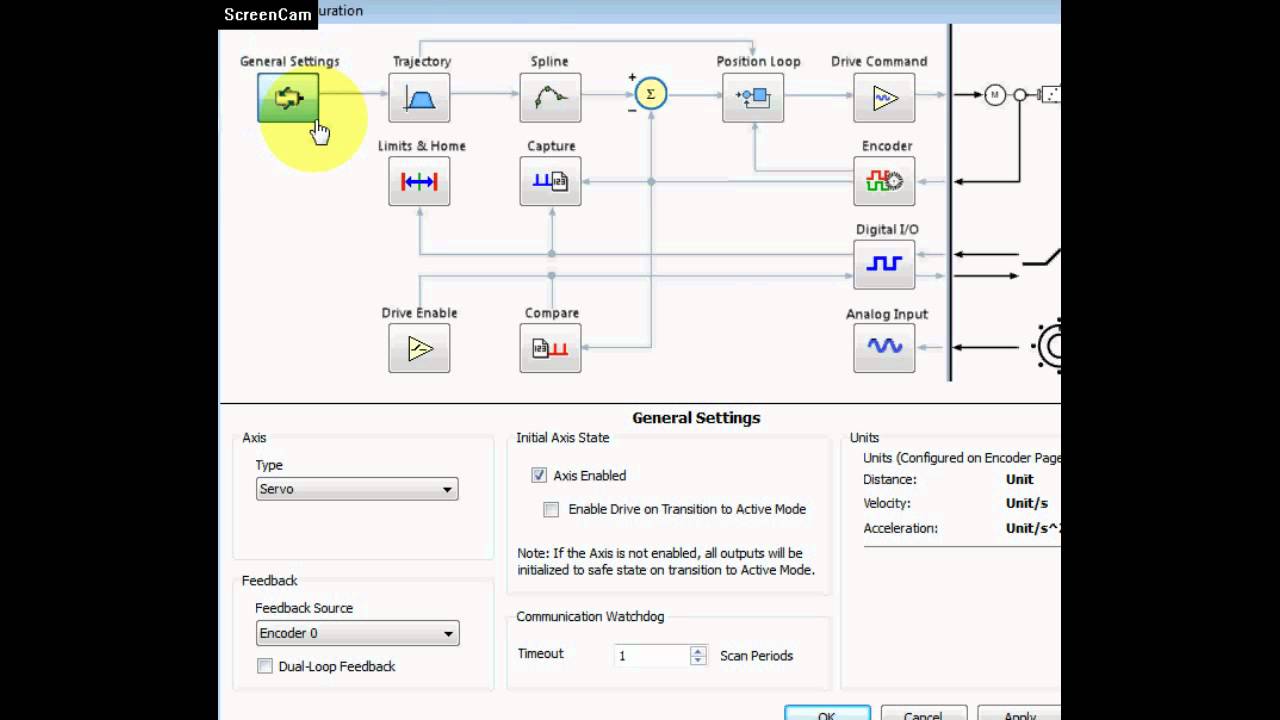Click the Apply button
Image resolution: width=1280 pixels, height=720 pixels.
pyautogui.click(x=1019, y=716)
